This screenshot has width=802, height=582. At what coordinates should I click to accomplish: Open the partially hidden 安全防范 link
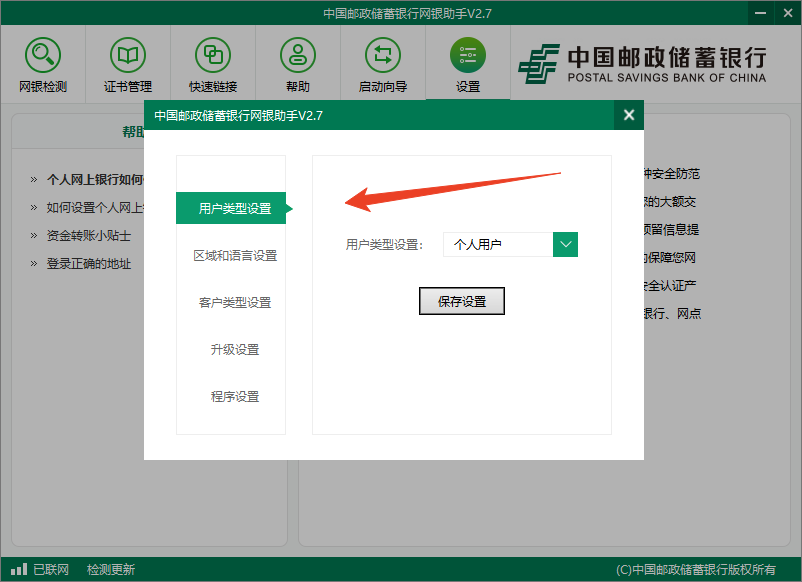tap(672, 174)
